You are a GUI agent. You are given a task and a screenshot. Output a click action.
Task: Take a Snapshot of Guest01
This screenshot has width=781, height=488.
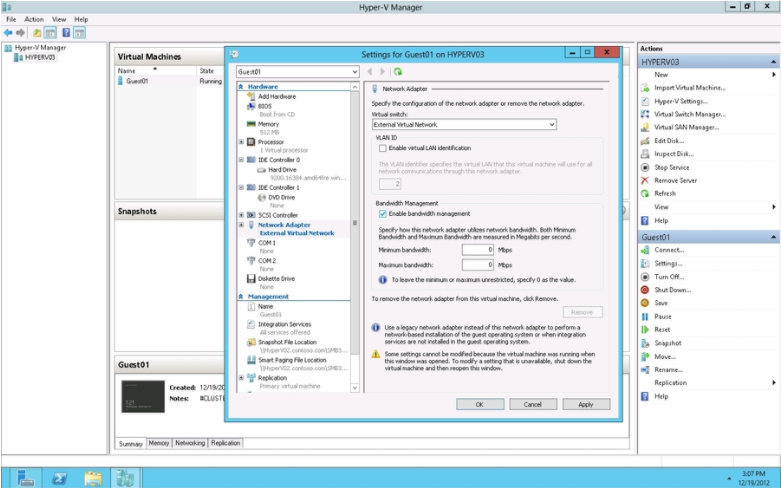(667, 343)
